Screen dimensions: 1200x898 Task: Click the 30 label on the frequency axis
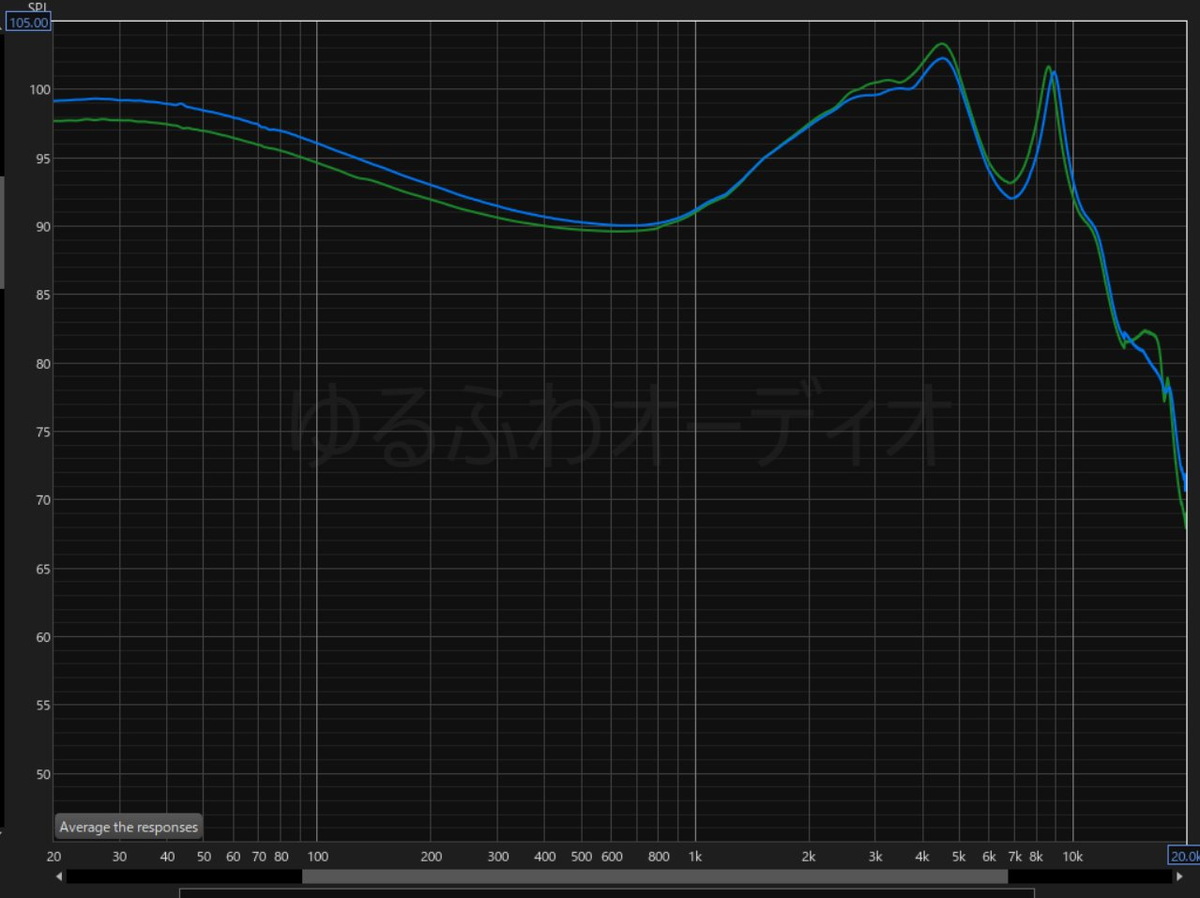click(120, 857)
